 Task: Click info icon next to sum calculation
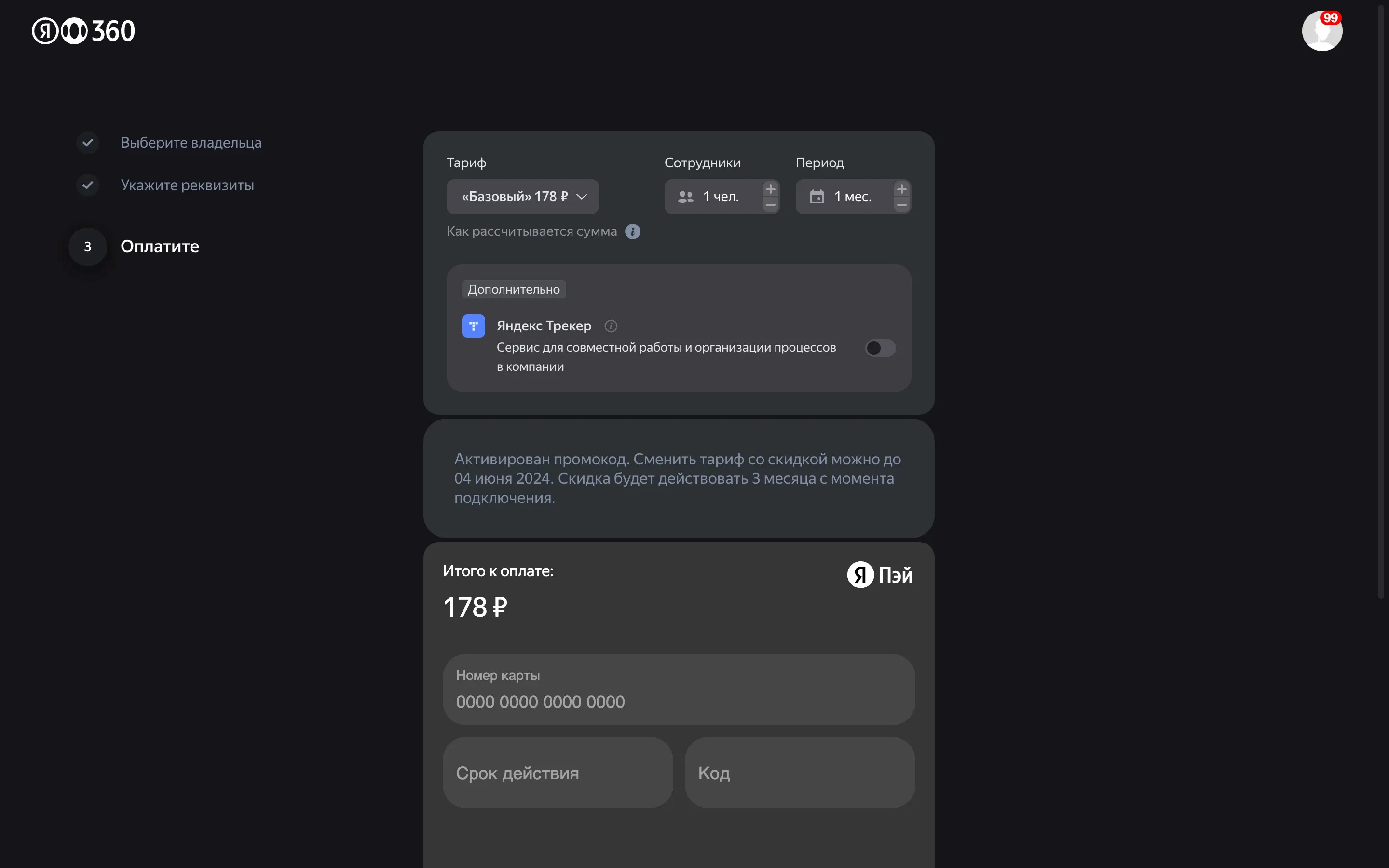(x=632, y=231)
